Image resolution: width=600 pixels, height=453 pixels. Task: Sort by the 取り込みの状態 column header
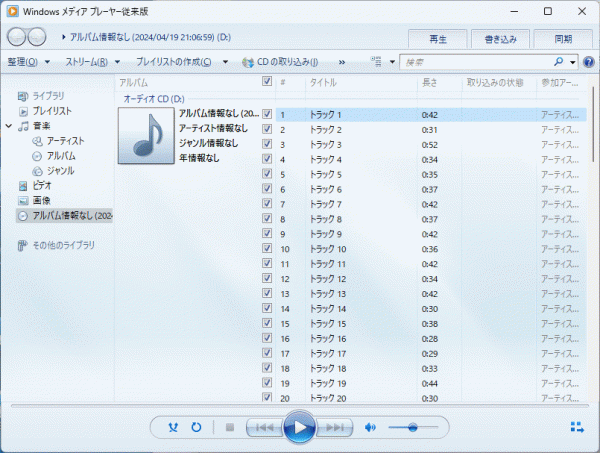pos(499,83)
